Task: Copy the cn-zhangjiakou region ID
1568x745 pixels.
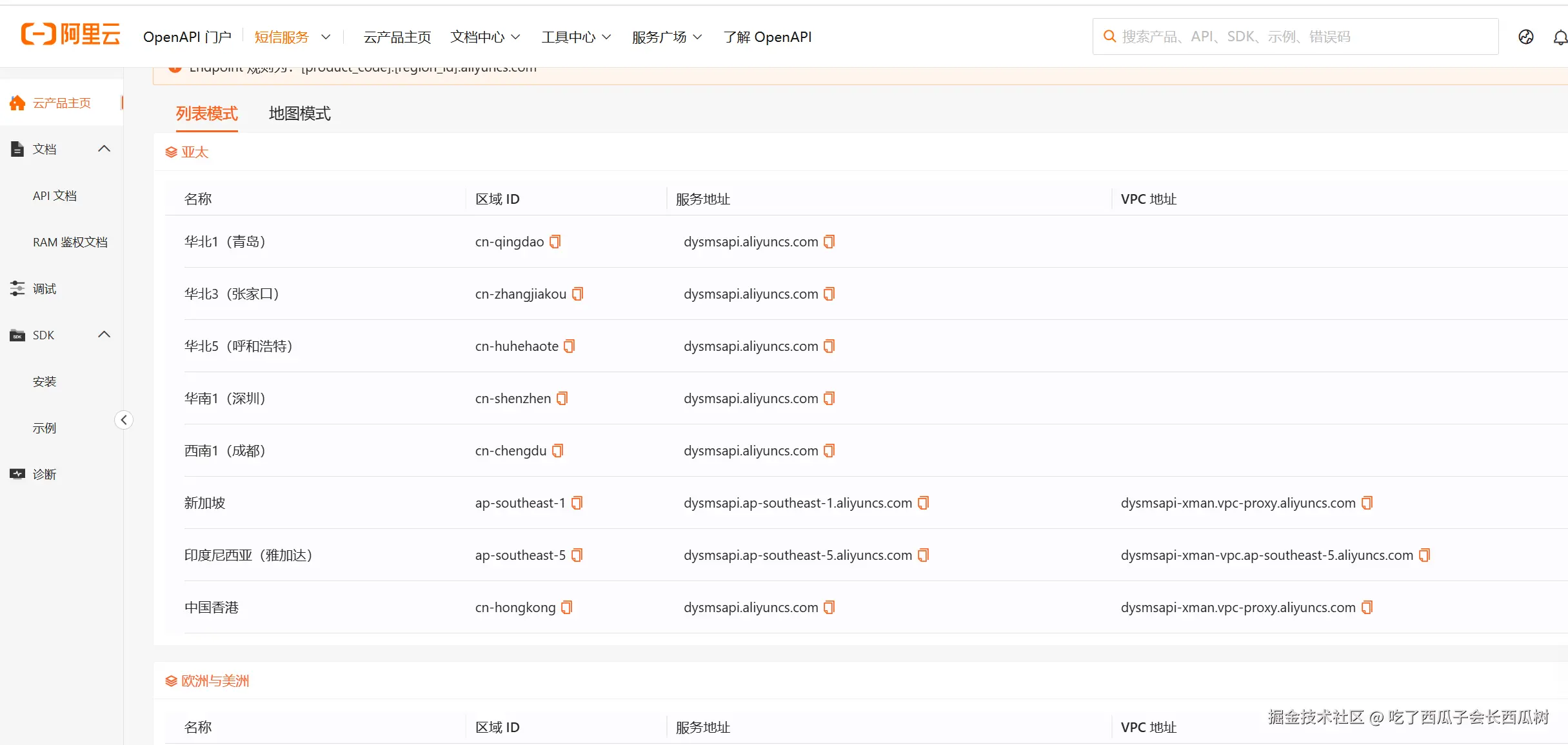Action: pos(577,293)
